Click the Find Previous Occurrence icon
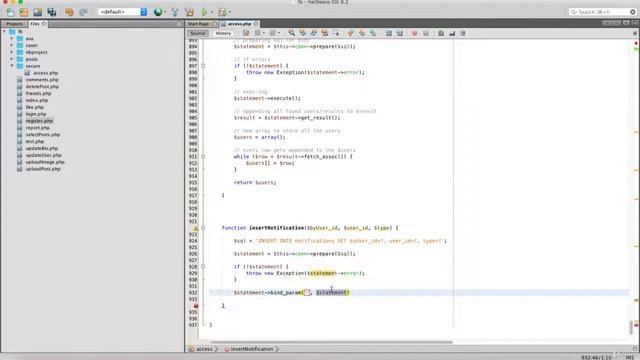Screen dimensions: 640x360 [x=302, y=33]
